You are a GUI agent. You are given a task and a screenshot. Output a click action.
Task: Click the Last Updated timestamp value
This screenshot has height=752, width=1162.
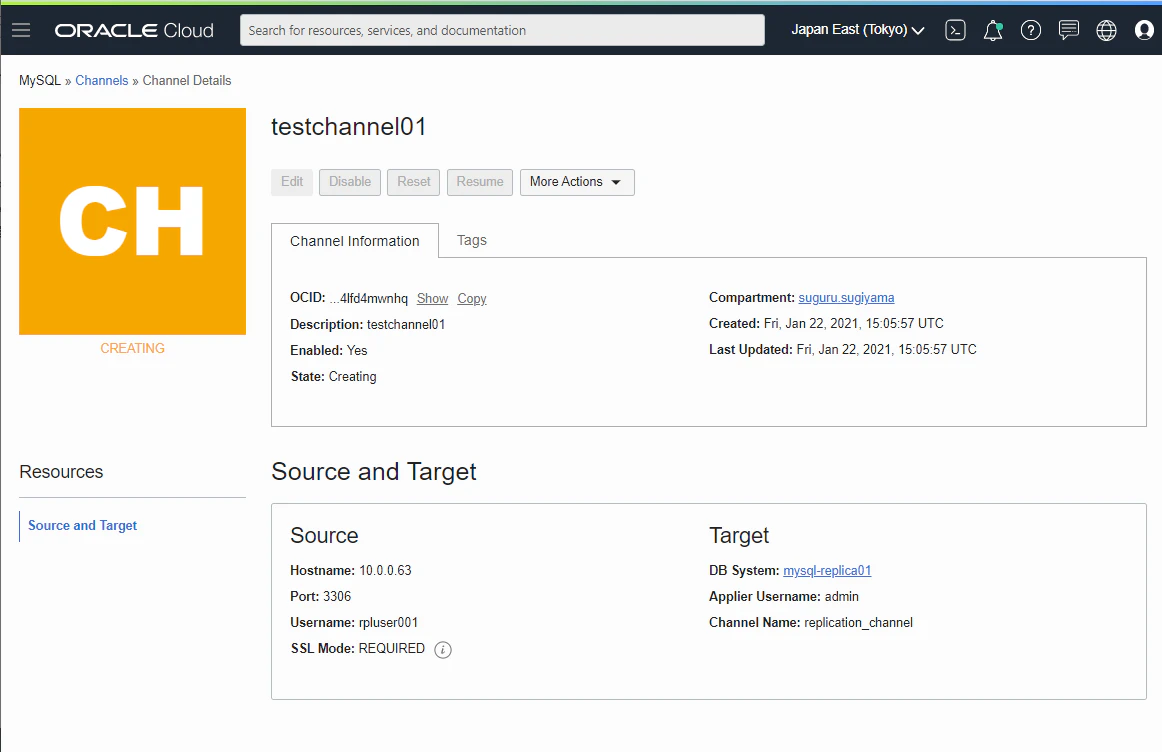[886, 350]
